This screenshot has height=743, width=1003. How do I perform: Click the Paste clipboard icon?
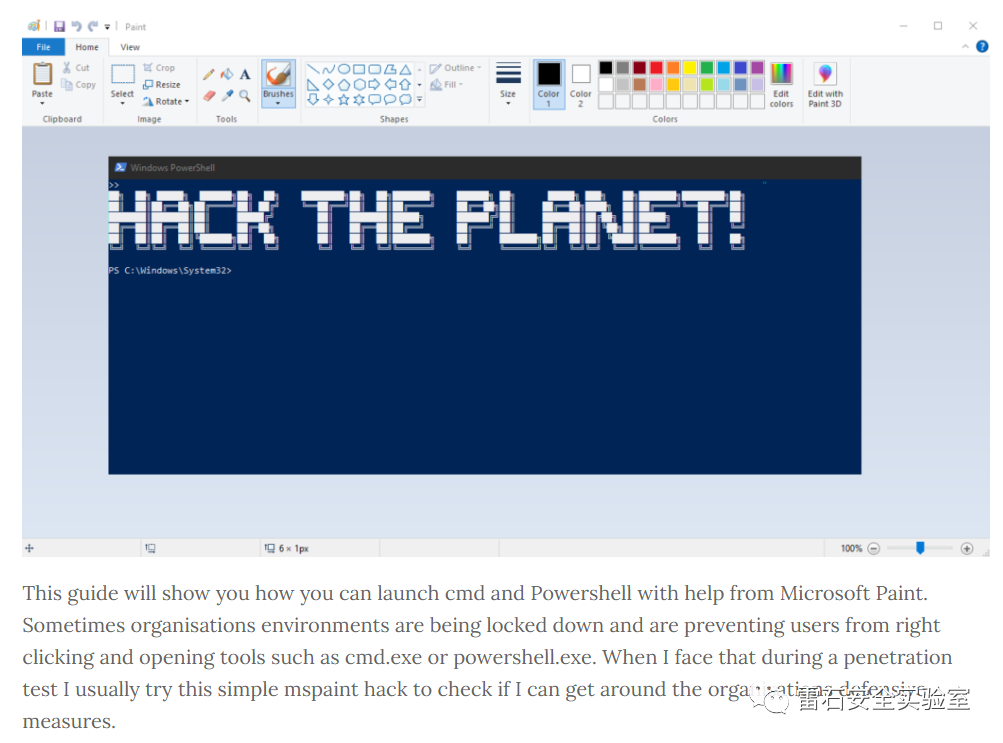point(42,74)
